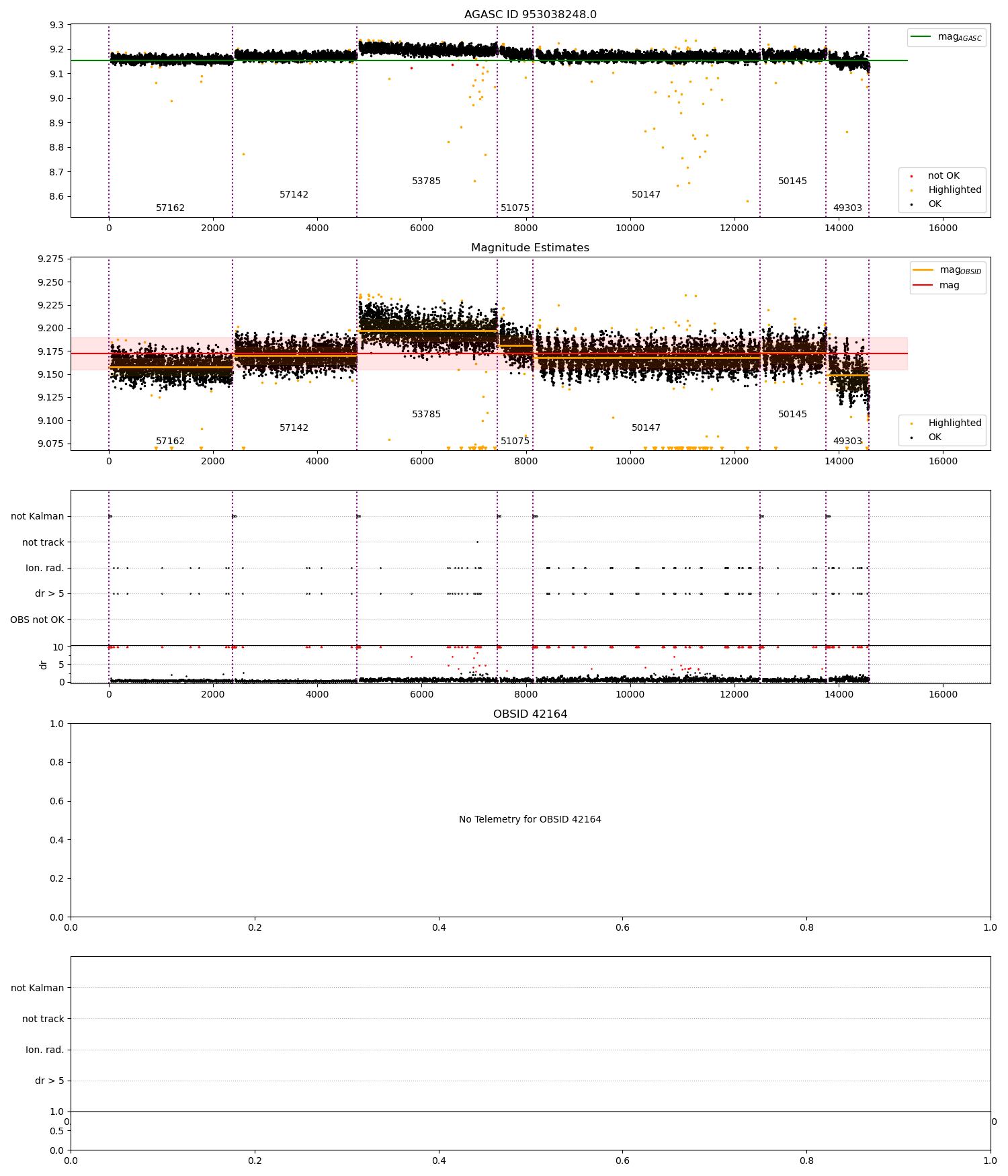Click 'Ion. rad.' label in third panel
Screen dimensions: 1008x1176
coord(45,569)
